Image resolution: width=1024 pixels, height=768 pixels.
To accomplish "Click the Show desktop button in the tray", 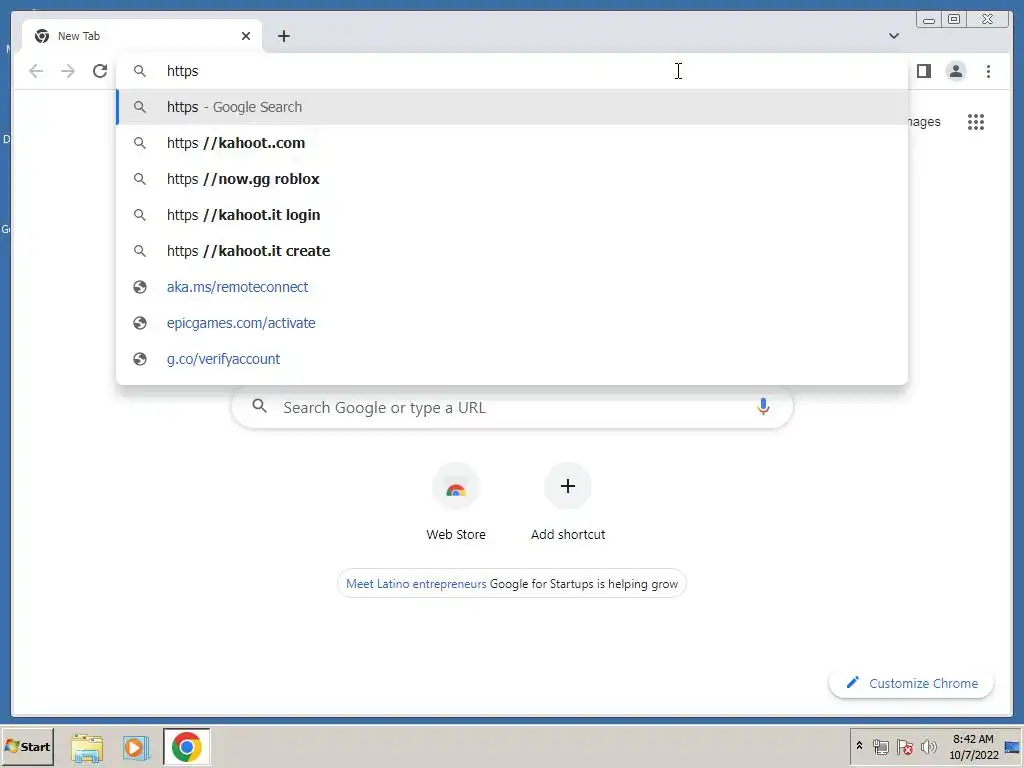I will (1014, 746).
